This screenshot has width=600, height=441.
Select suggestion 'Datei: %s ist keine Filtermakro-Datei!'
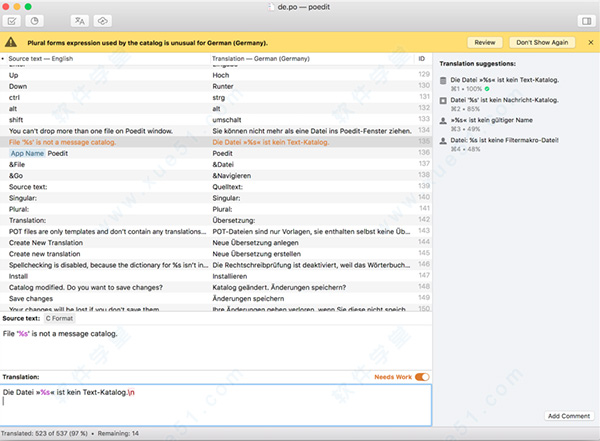tap(504, 140)
